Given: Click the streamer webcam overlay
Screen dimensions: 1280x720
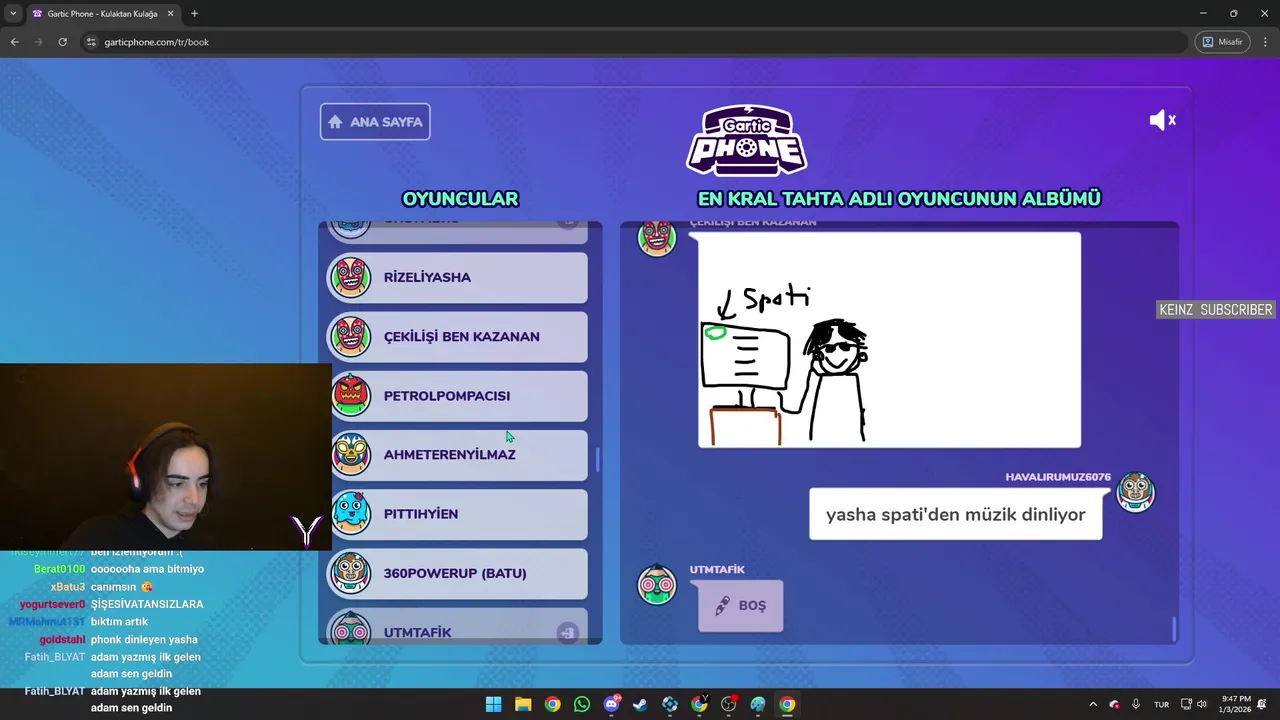Looking at the screenshot, I should 165,457.
